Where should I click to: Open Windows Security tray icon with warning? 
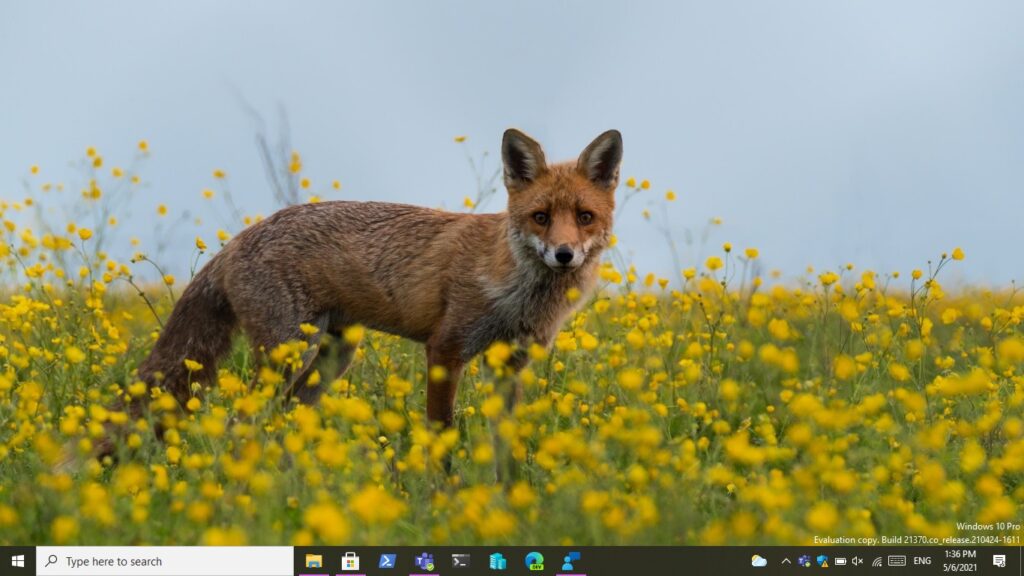[x=822, y=561]
